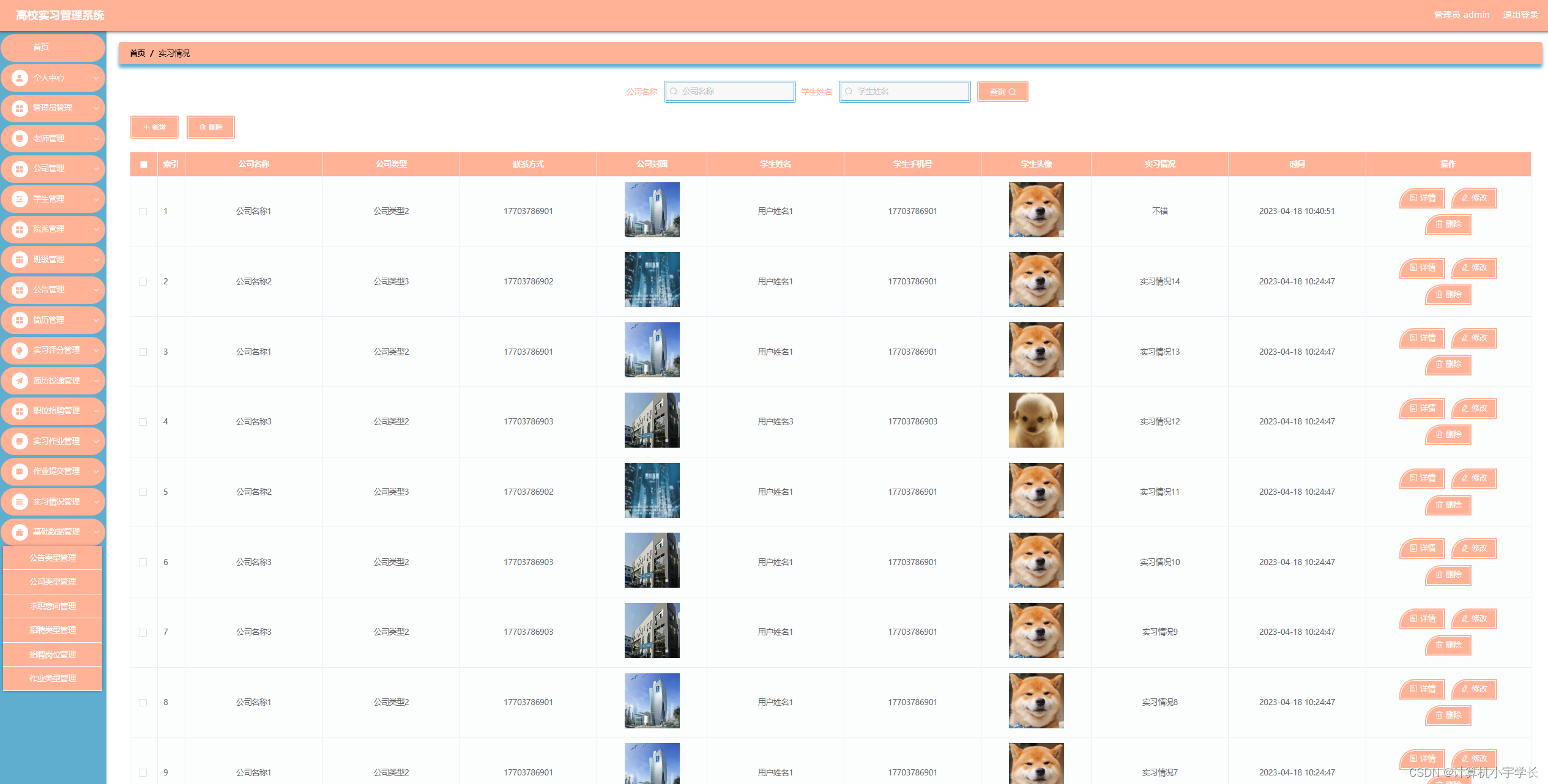
Task: Click the 查询 search button
Action: (x=1002, y=92)
